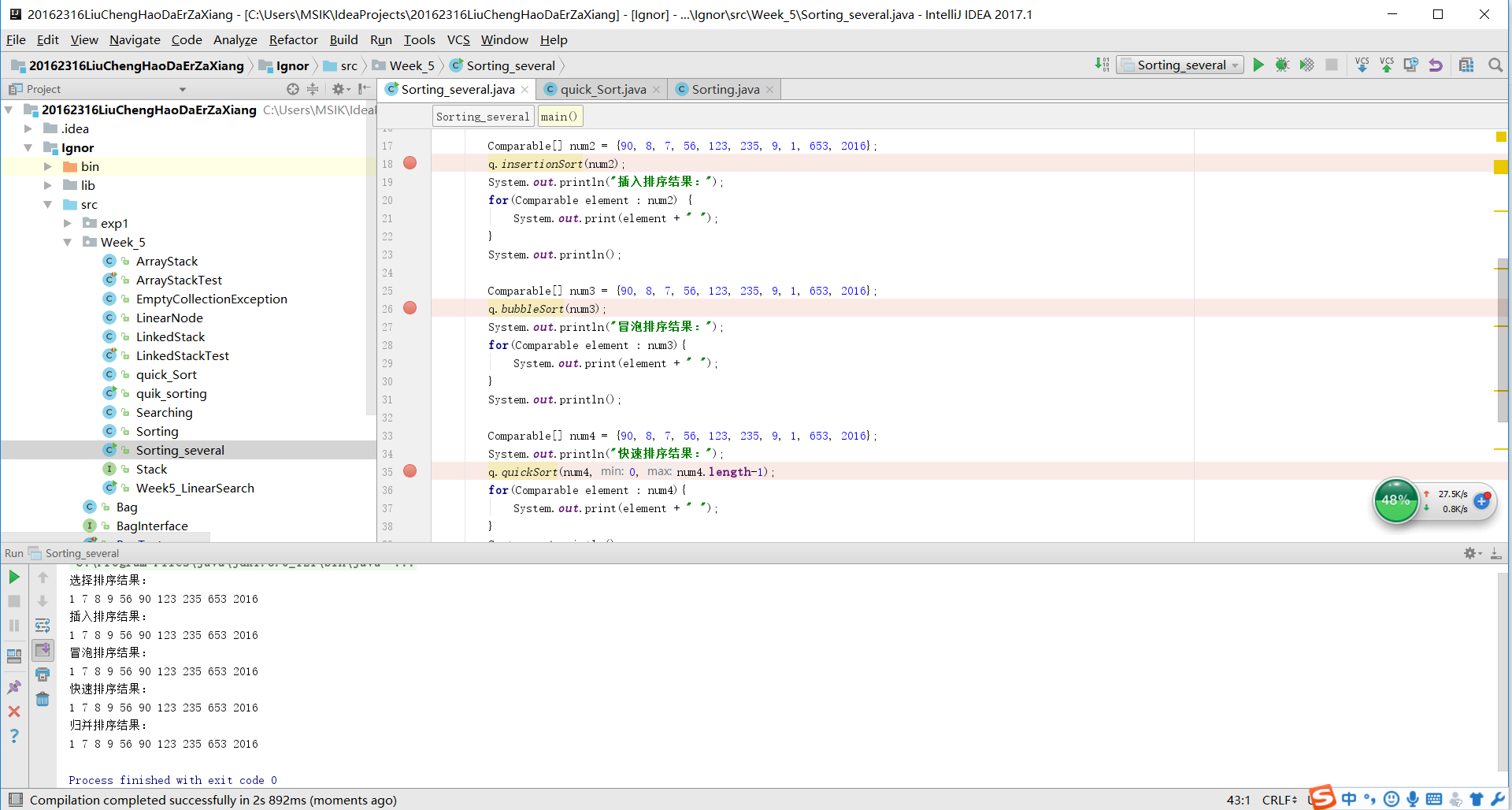The image size is (1512, 810).
Task: Toggle soft-wrap in Run console
Action: click(43, 626)
